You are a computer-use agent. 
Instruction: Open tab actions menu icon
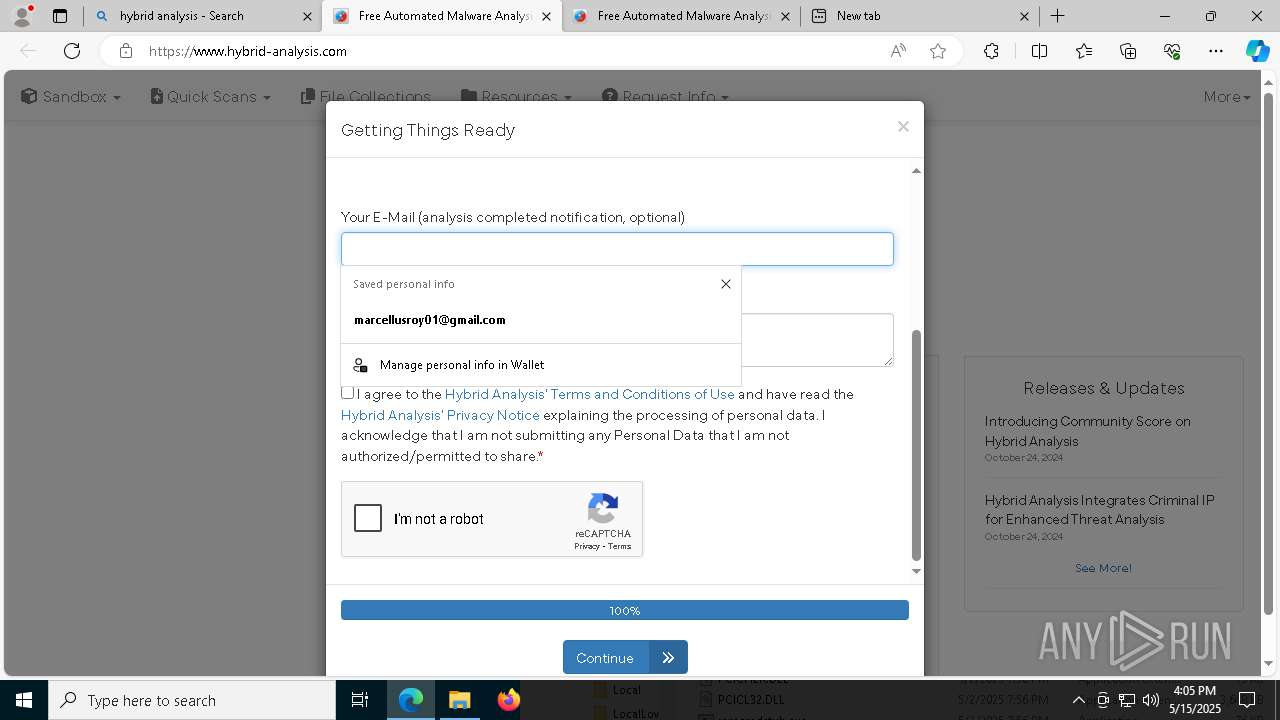click(x=60, y=16)
